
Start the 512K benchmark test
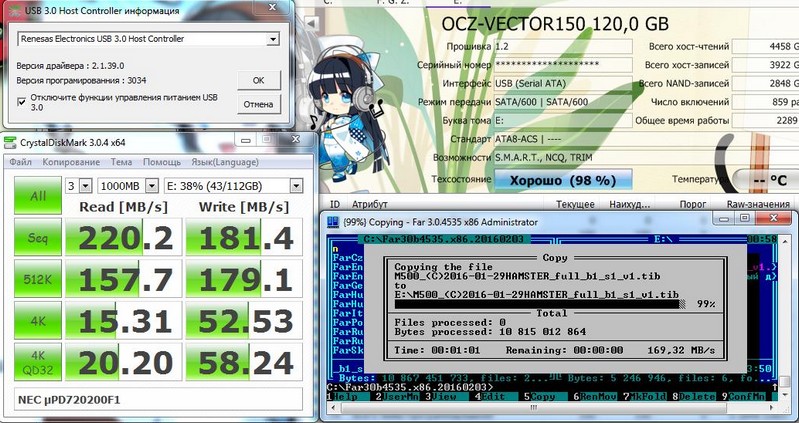(x=38, y=279)
